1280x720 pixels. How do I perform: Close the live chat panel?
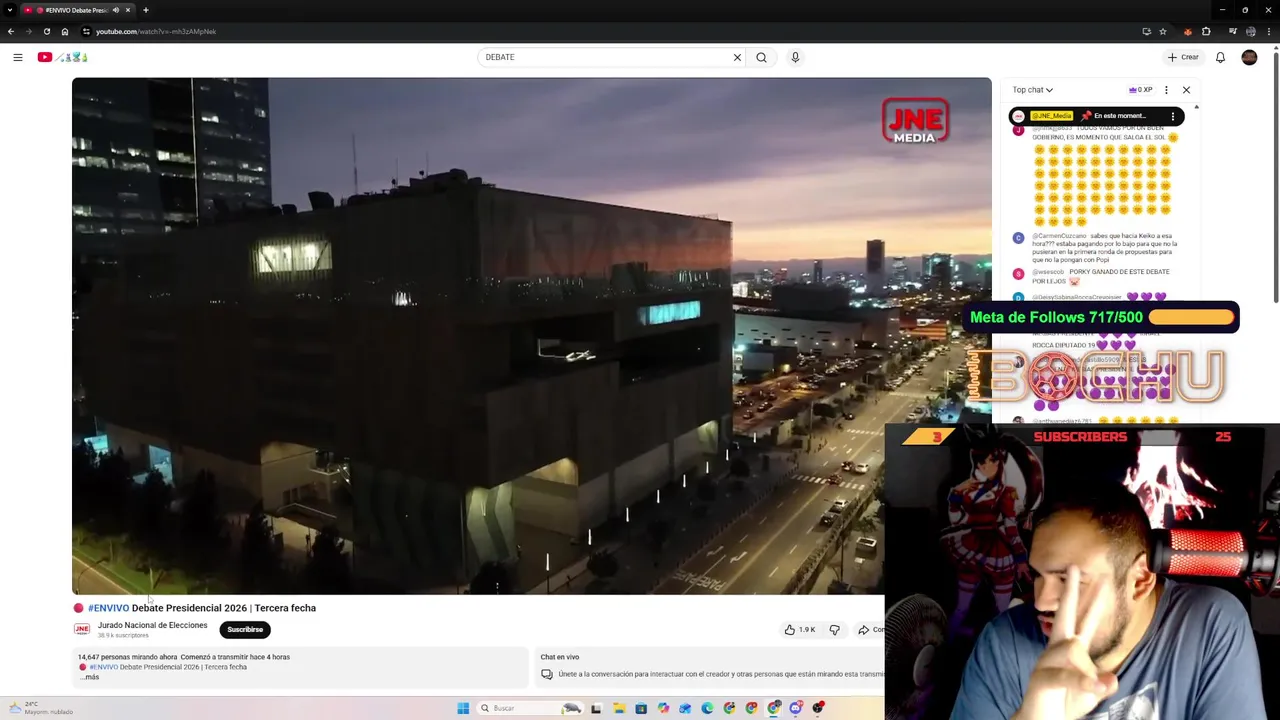(x=1186, y=90)
